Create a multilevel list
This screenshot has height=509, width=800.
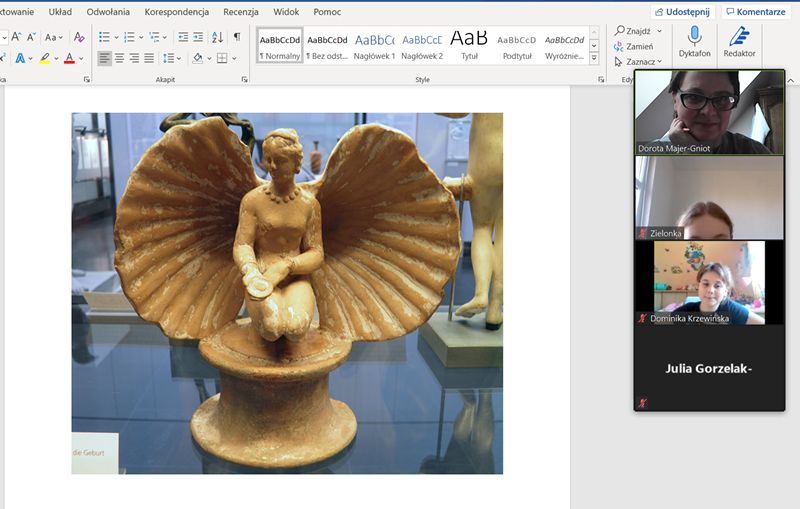click(154, 37)
